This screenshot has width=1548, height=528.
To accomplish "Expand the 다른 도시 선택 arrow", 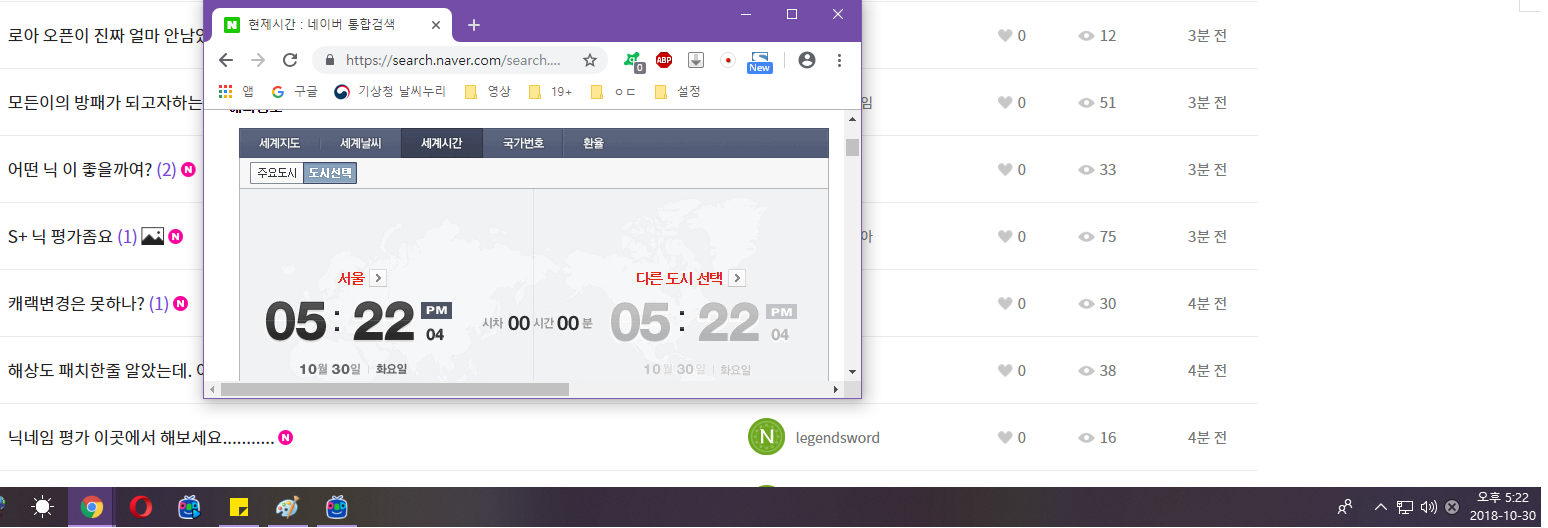I will (737, 278).
